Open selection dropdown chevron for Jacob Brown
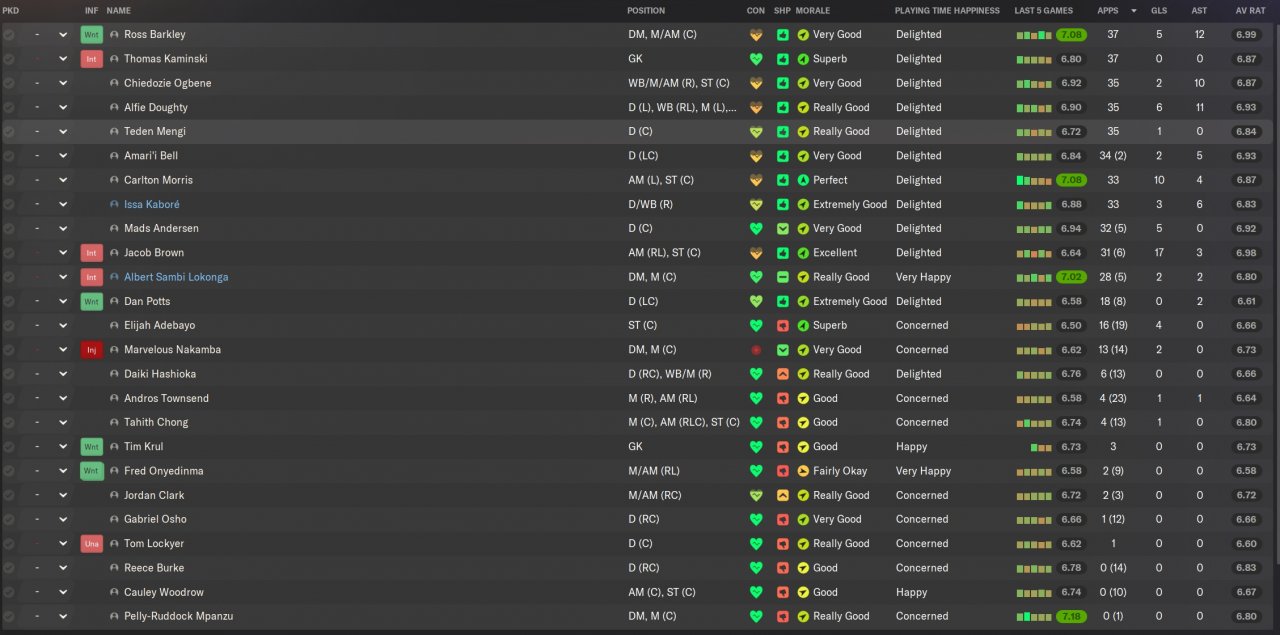Image resolution: width=1280 pixels, height=635 pixels. (63, 253)
